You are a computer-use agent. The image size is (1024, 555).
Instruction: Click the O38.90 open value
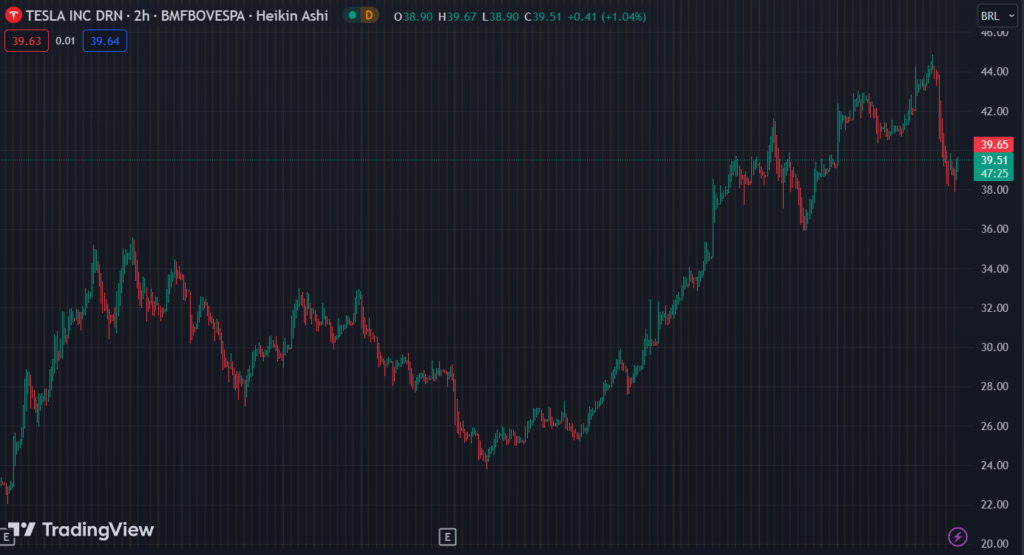click(413, 17)
